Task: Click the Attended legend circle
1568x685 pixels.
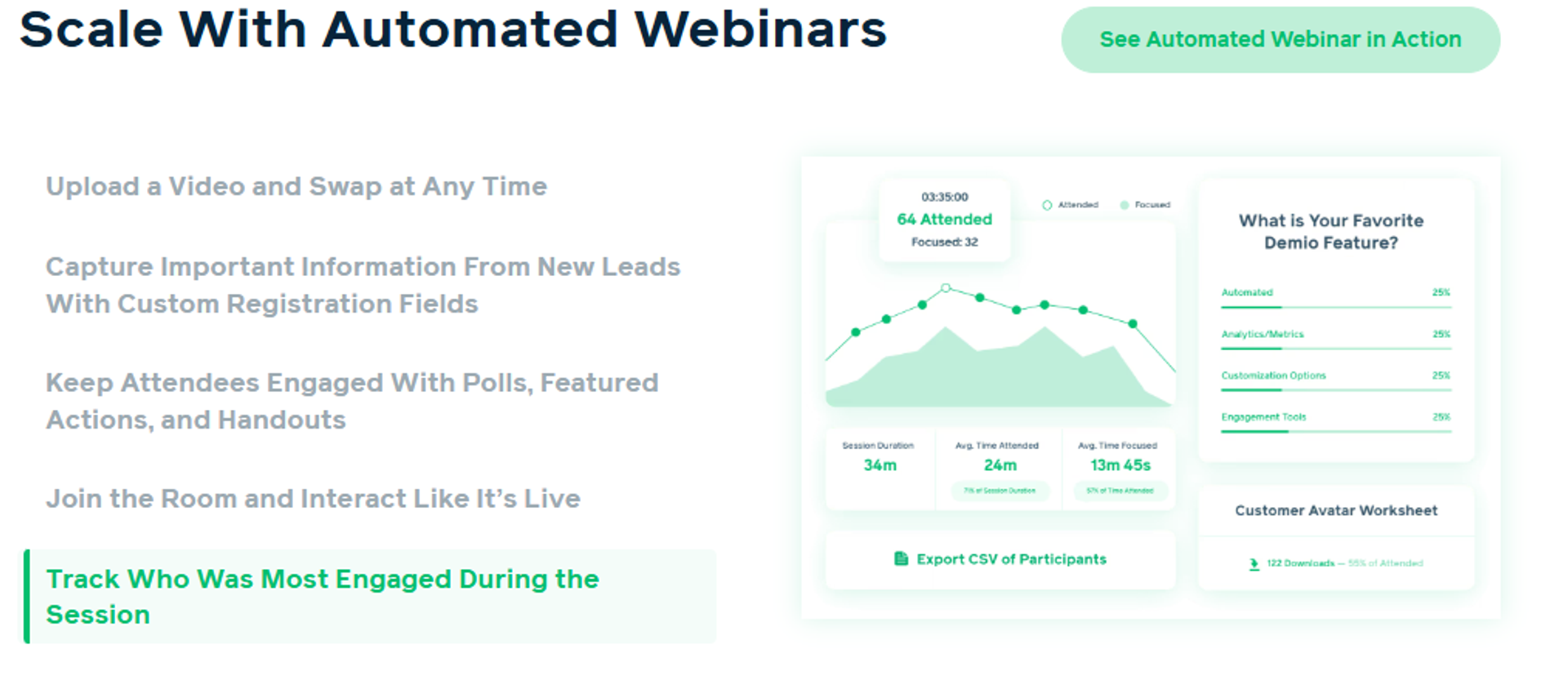Action: pyautogui.click(x=1047, y=205)
